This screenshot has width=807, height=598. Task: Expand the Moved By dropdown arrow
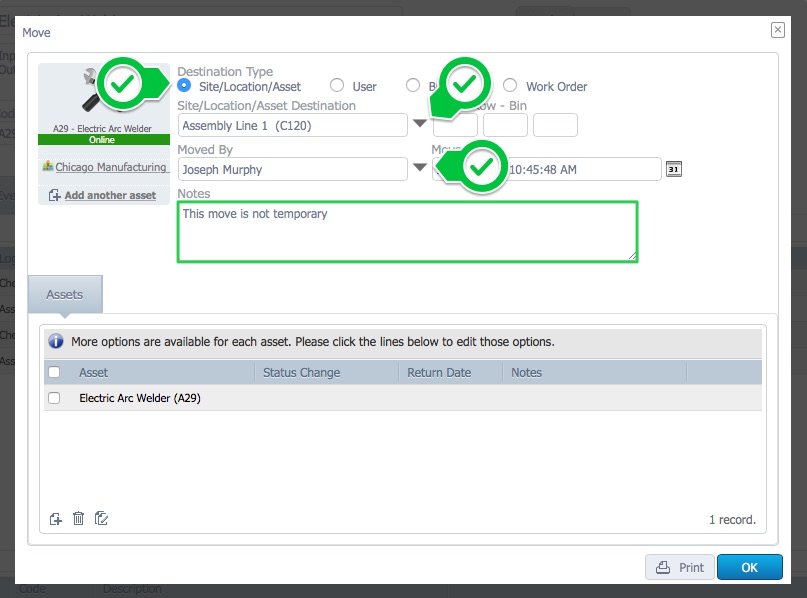(x=420, y=168)
